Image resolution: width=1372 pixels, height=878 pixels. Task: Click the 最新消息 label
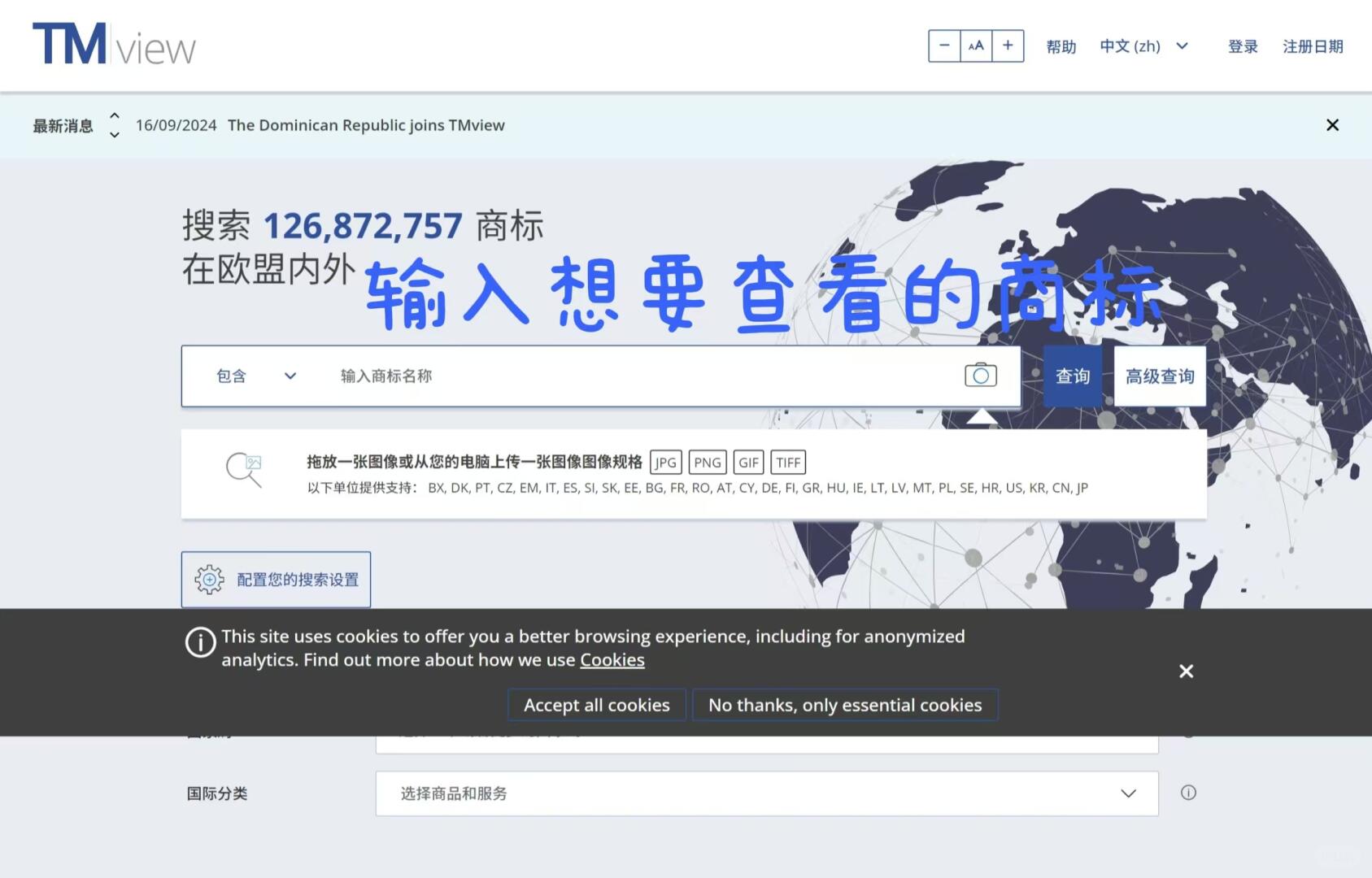[63, 126]
